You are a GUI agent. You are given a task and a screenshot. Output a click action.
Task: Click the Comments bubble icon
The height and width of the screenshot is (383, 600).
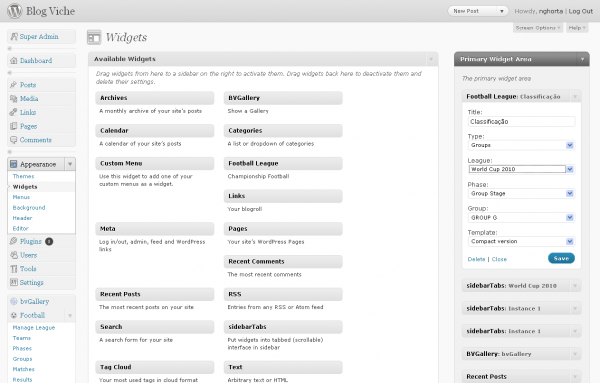(14, 140)
